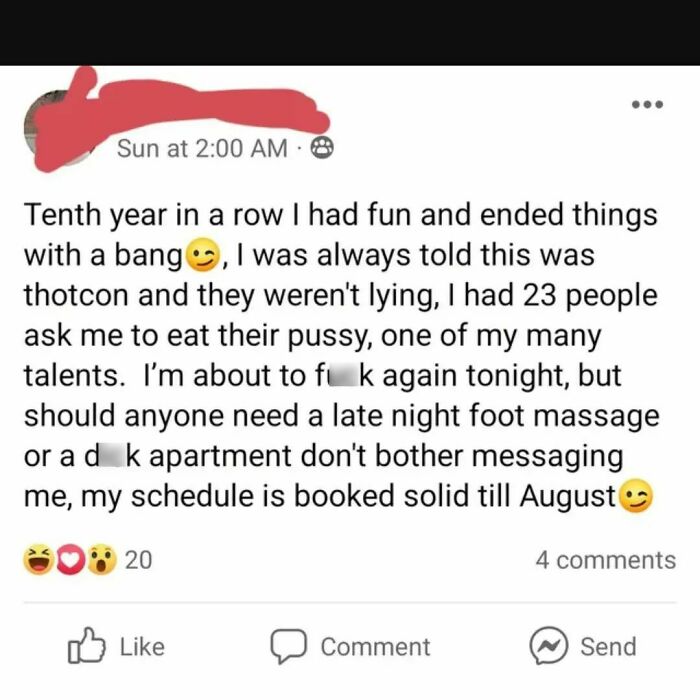Viewport: 700px width, 700px height.
Task: Open the 4 comments link
Action: pyautogui.click(x=606, y=560)
